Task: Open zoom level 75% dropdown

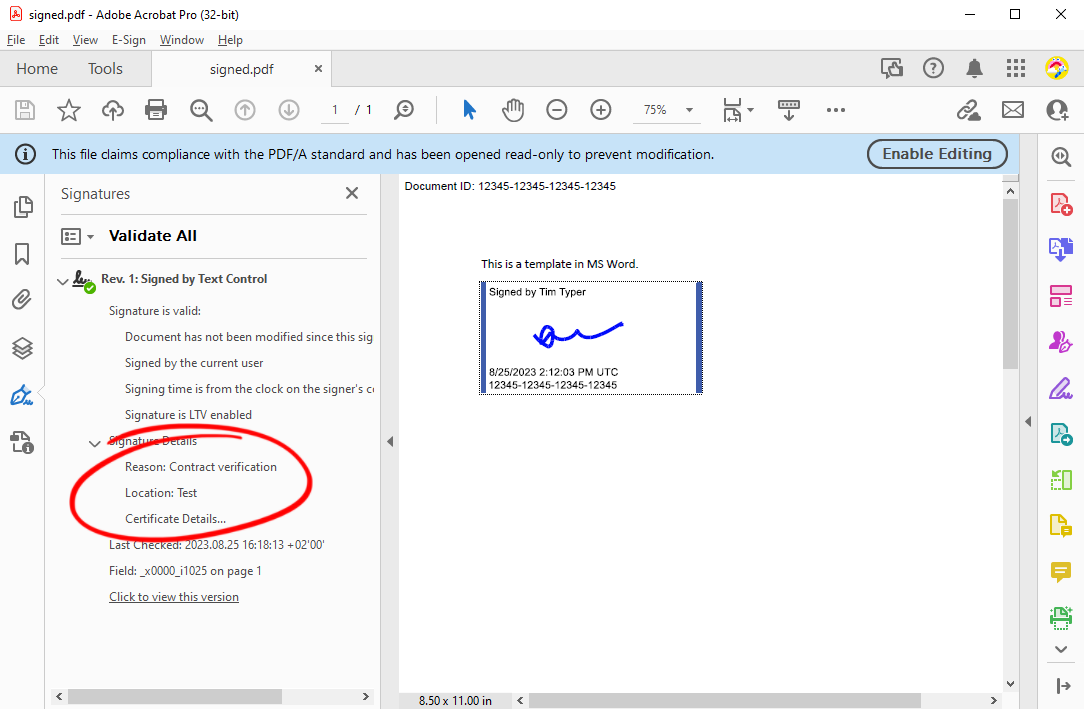Action: pyautogui.click(x=689, y=111)
